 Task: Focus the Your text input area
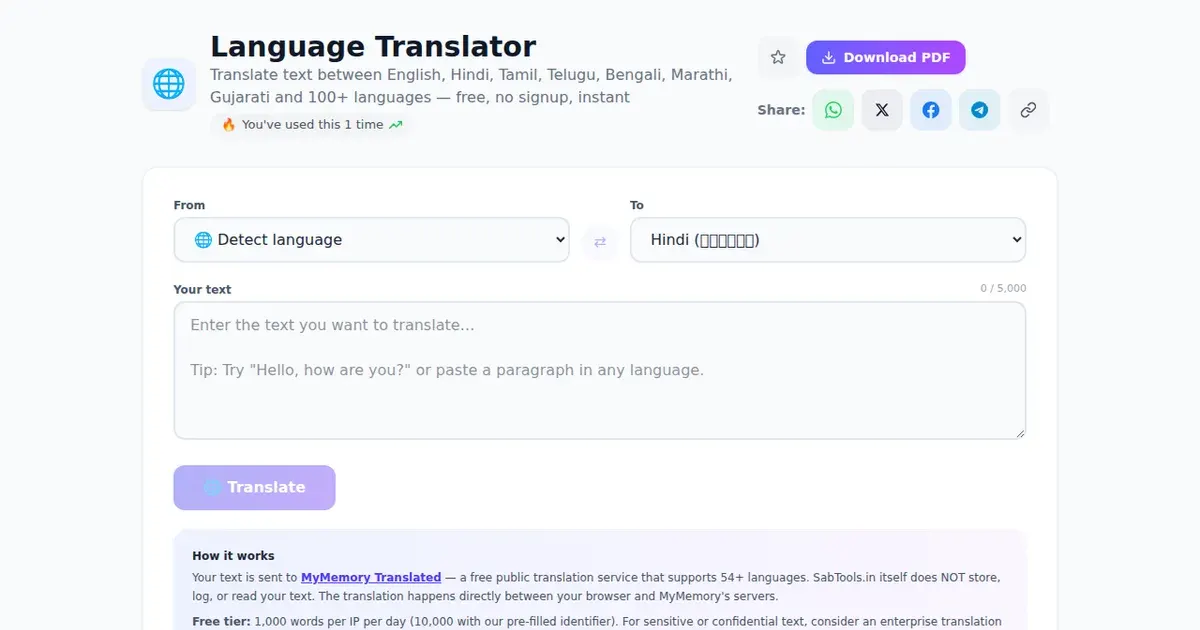point(600,370)
